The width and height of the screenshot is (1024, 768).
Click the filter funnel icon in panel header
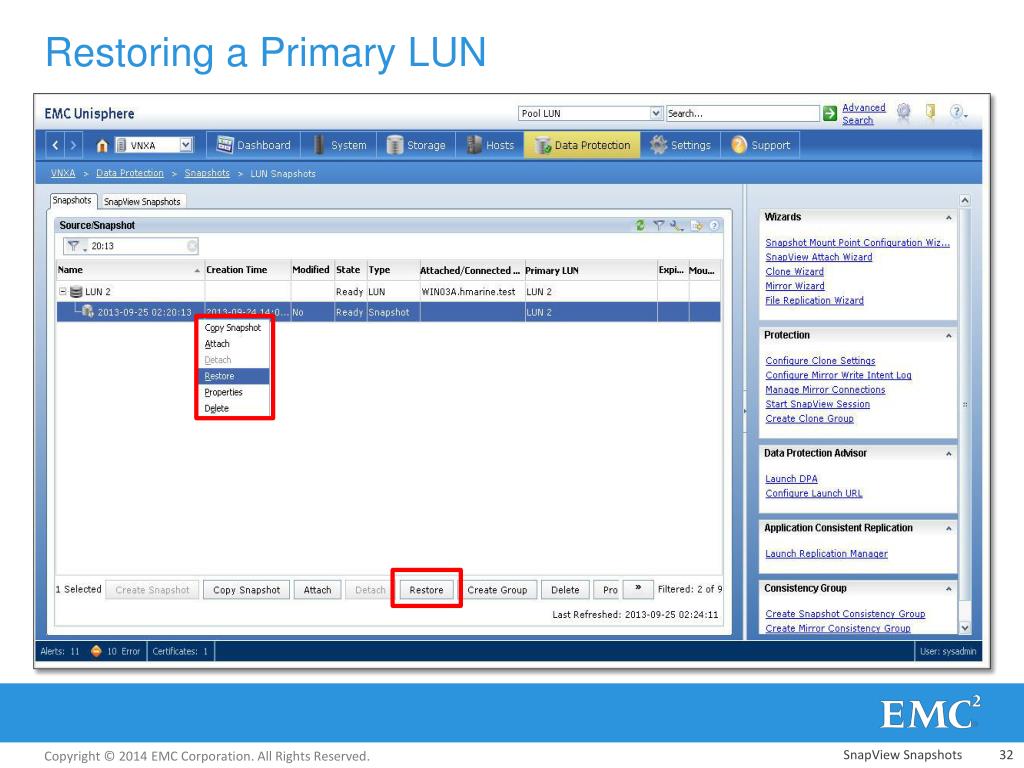coord(658,225)
